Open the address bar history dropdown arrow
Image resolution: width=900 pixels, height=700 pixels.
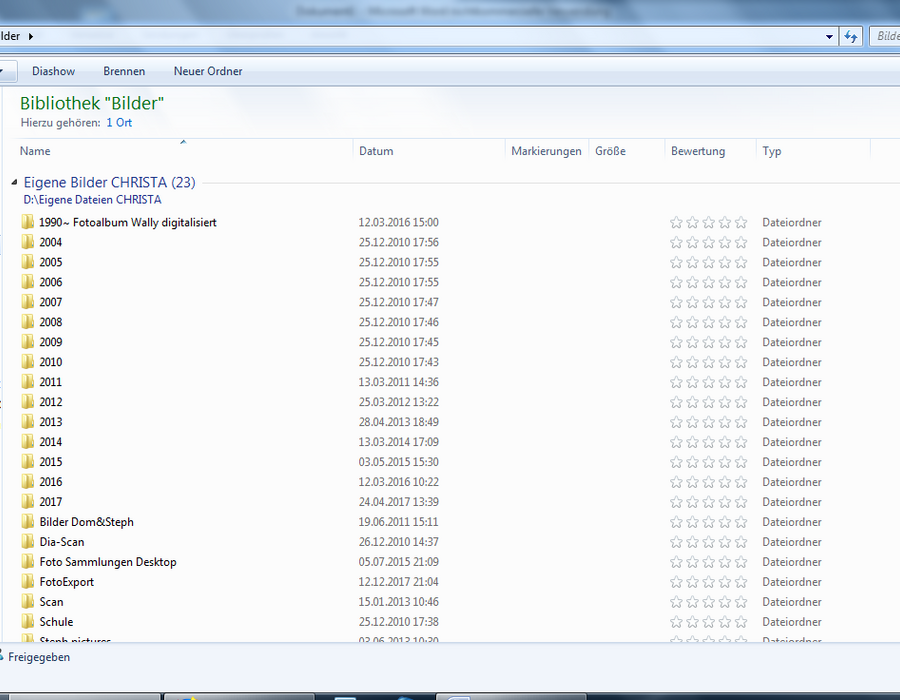[829, 37]
